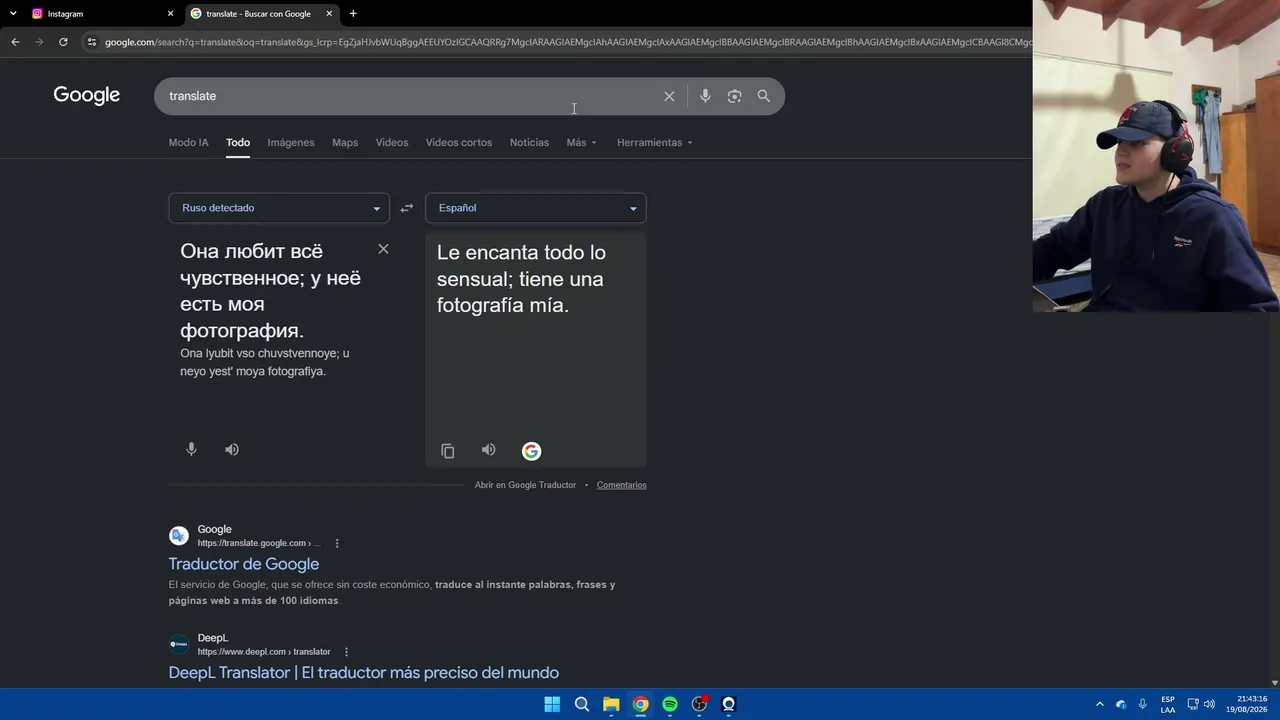Switch to the Instagram tab
Screen dimensions: 1280x720
coord(100,14)
